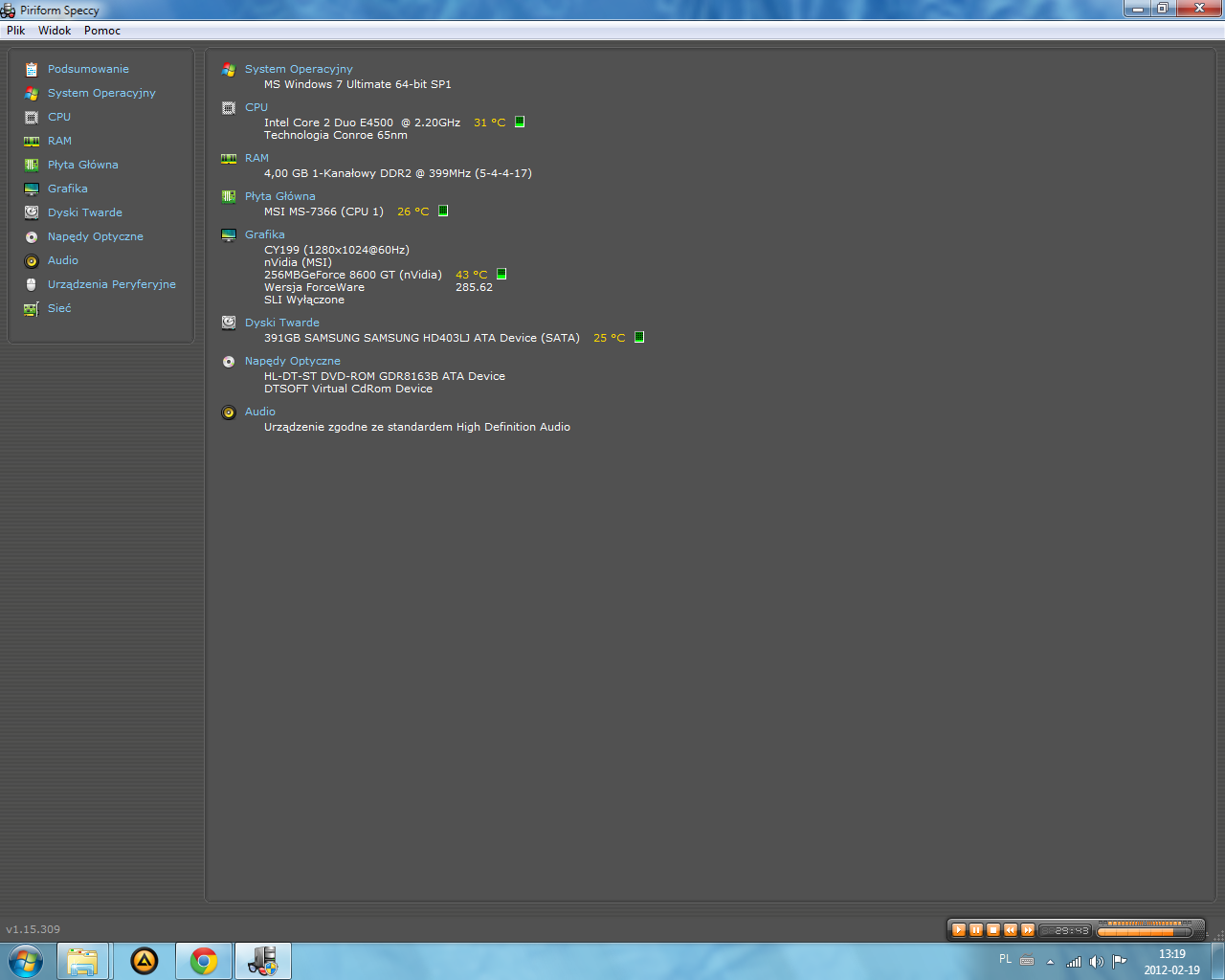
Task: Stop playback with the orange stop button
Action: click(993, 930)
